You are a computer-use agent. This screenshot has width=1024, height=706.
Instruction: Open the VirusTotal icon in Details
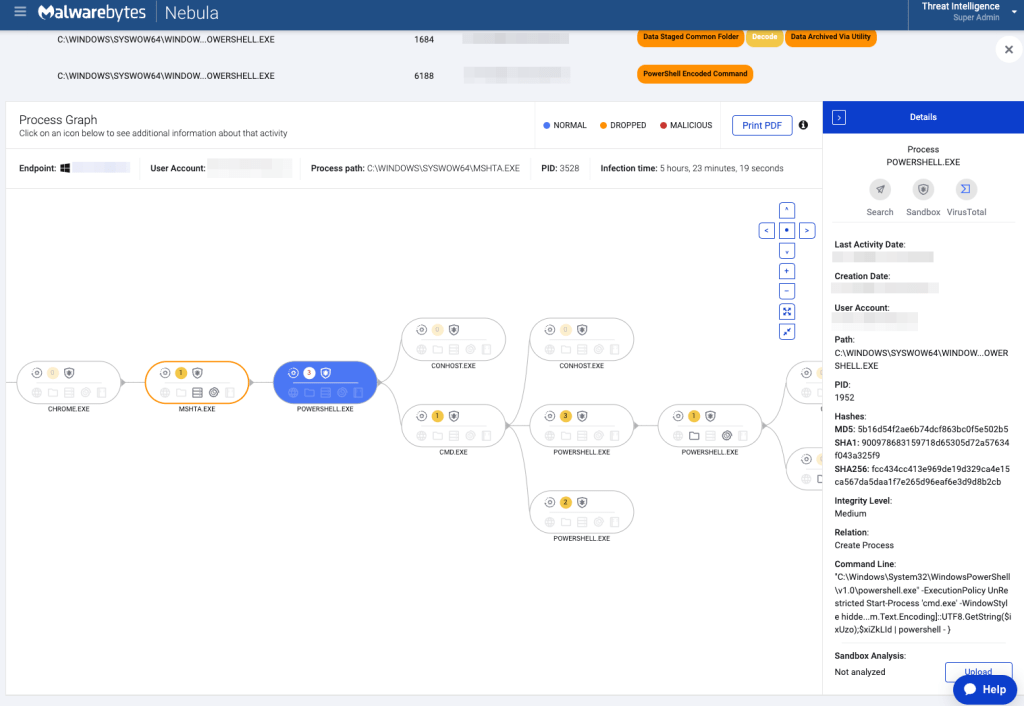966,189
